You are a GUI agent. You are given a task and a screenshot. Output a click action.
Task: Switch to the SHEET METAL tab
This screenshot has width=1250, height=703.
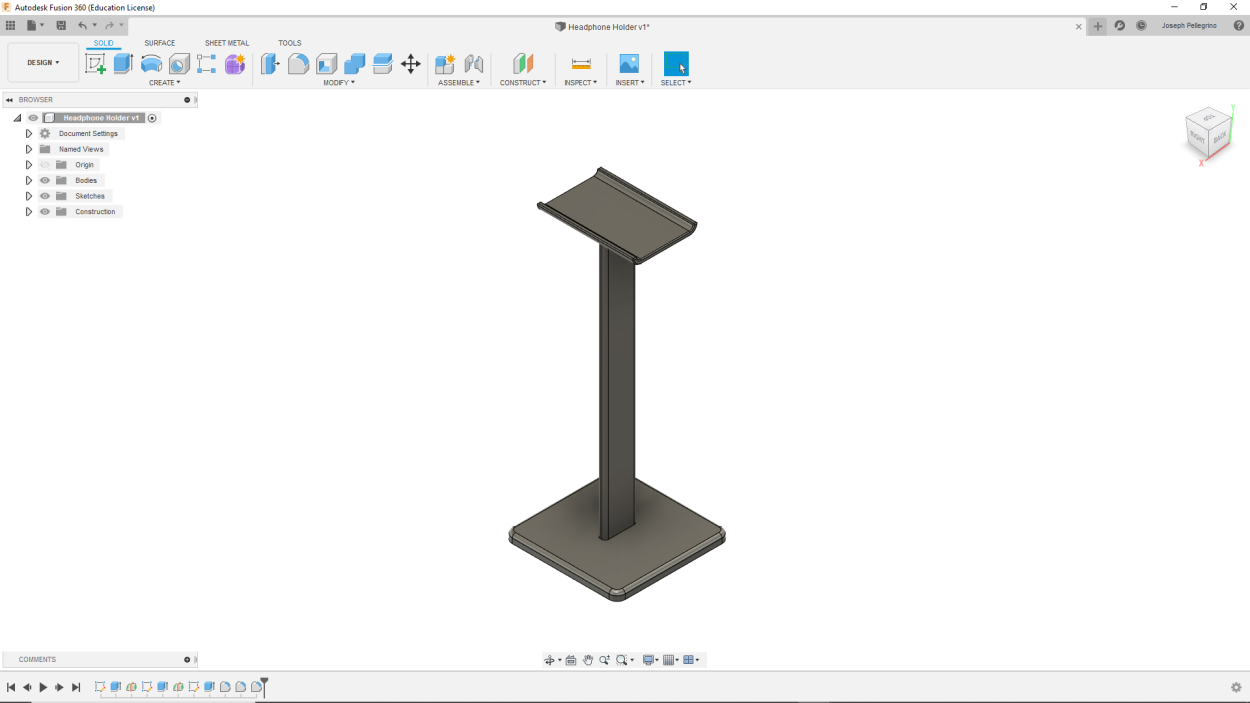coord(227,43)
